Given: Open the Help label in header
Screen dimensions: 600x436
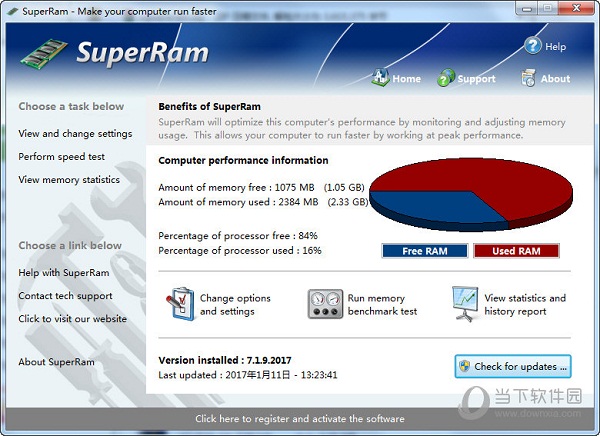Looking at the screenshot, I should tap(556, 47).
